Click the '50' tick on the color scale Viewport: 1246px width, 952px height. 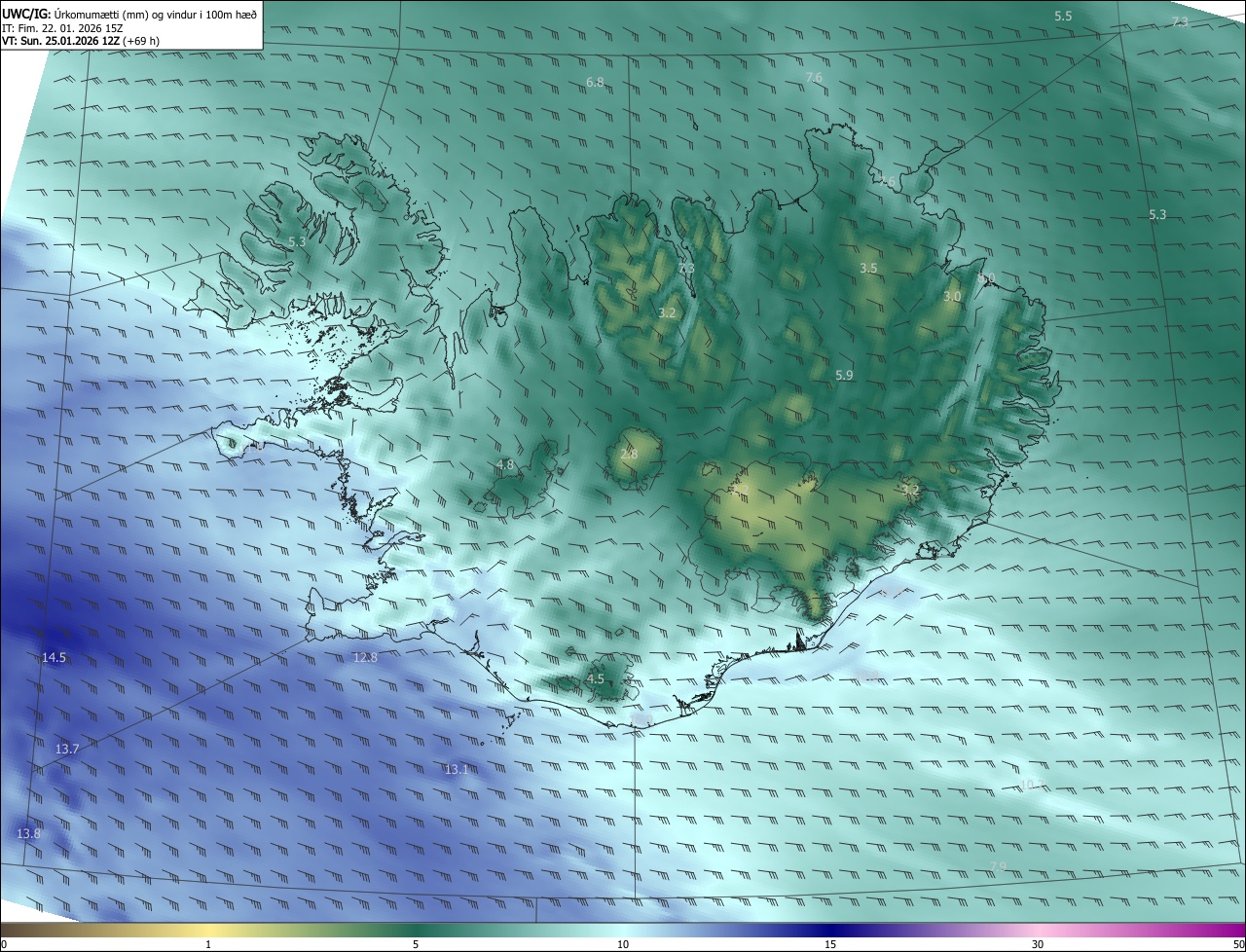1238,944
